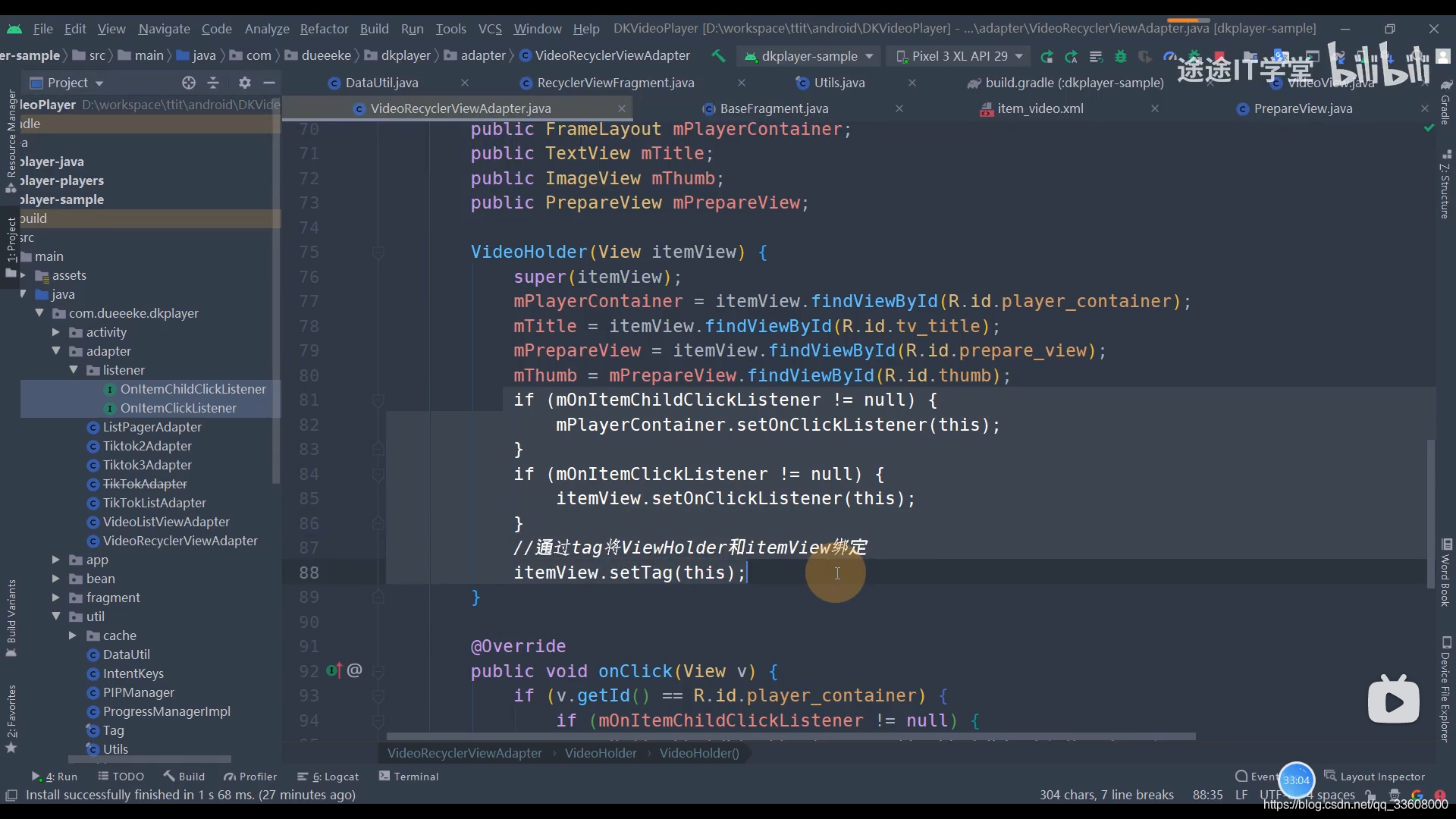Open the Build menu
The width and height of the screenshot is (1456, 819).
pyautogui.click(x=374, y=29)
